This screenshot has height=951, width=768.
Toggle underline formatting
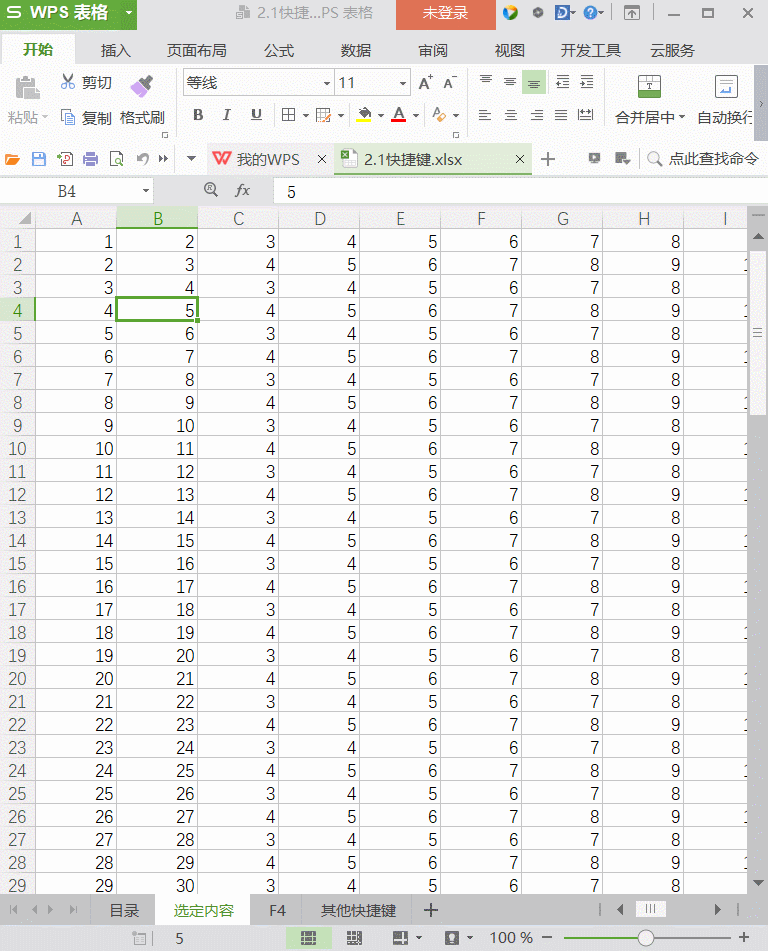coord(256,116)
